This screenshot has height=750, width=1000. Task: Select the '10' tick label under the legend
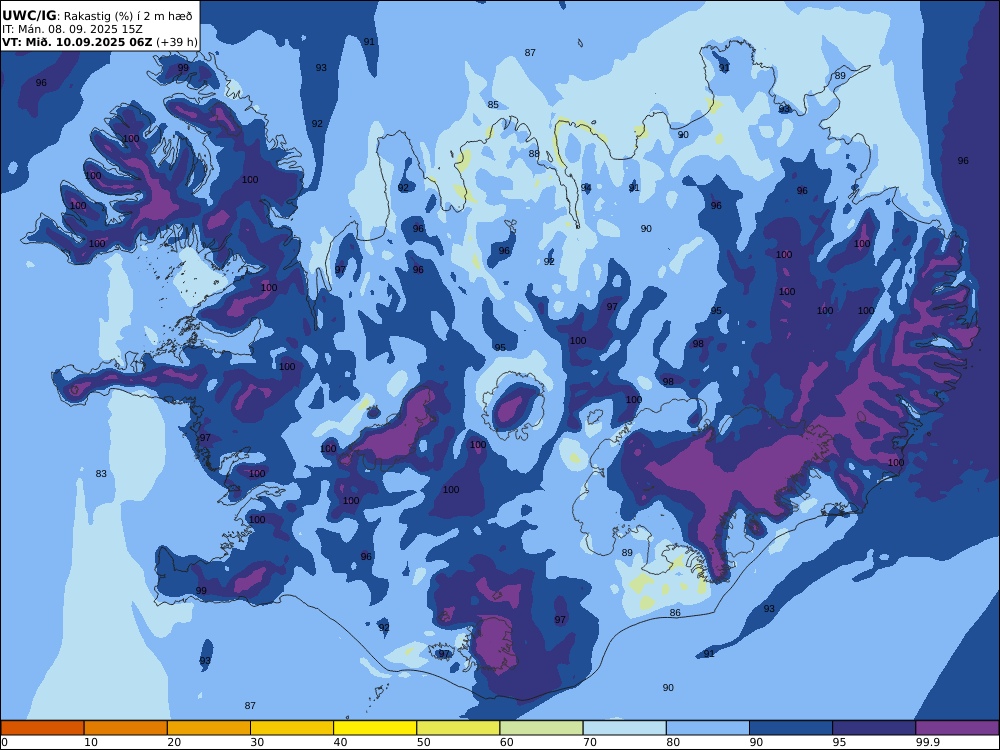coord(91,742)
